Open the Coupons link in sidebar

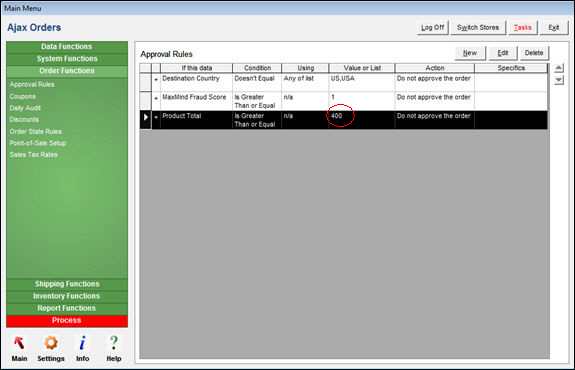coord(23,96)
